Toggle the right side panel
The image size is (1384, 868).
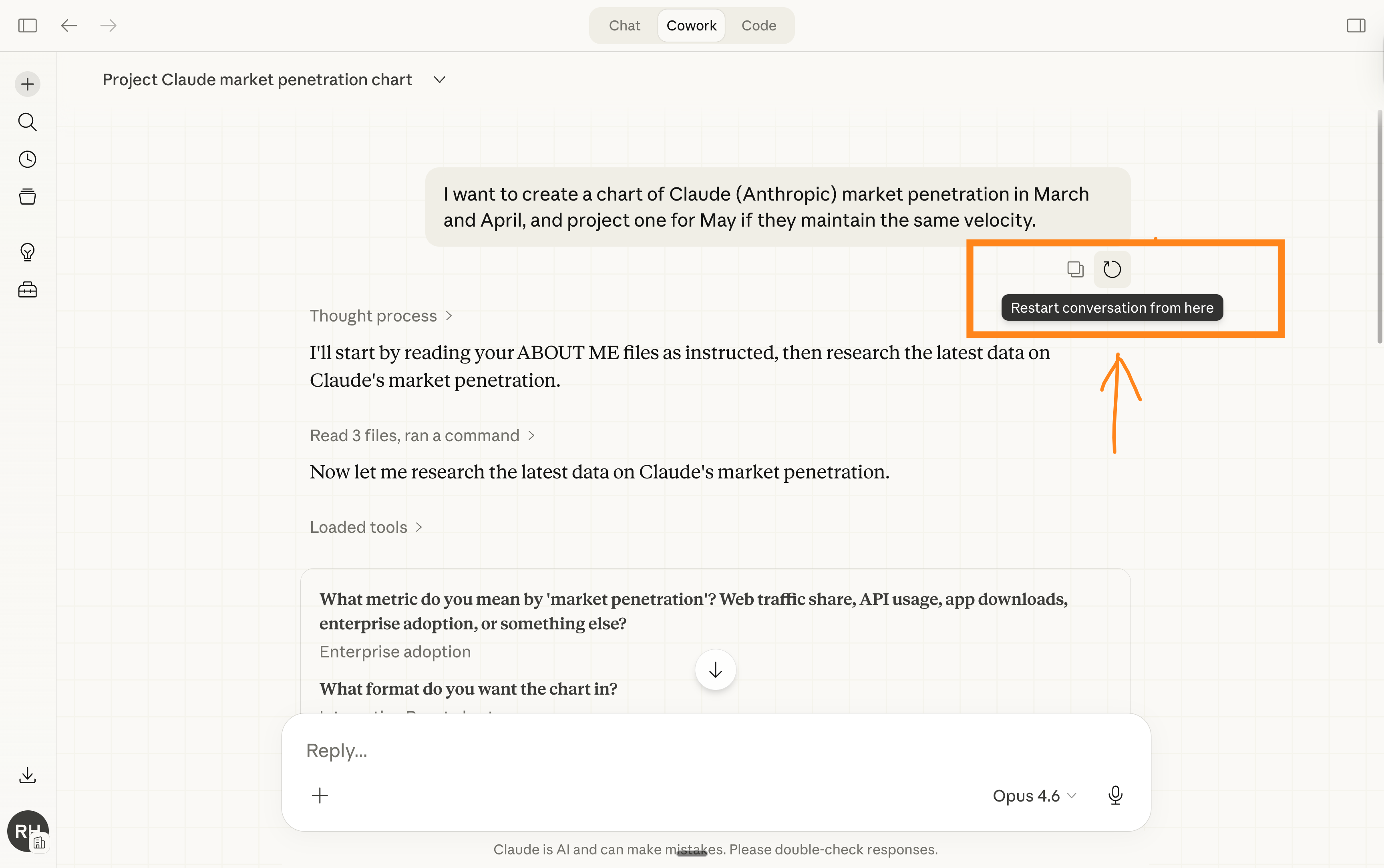click(1356, 26)
